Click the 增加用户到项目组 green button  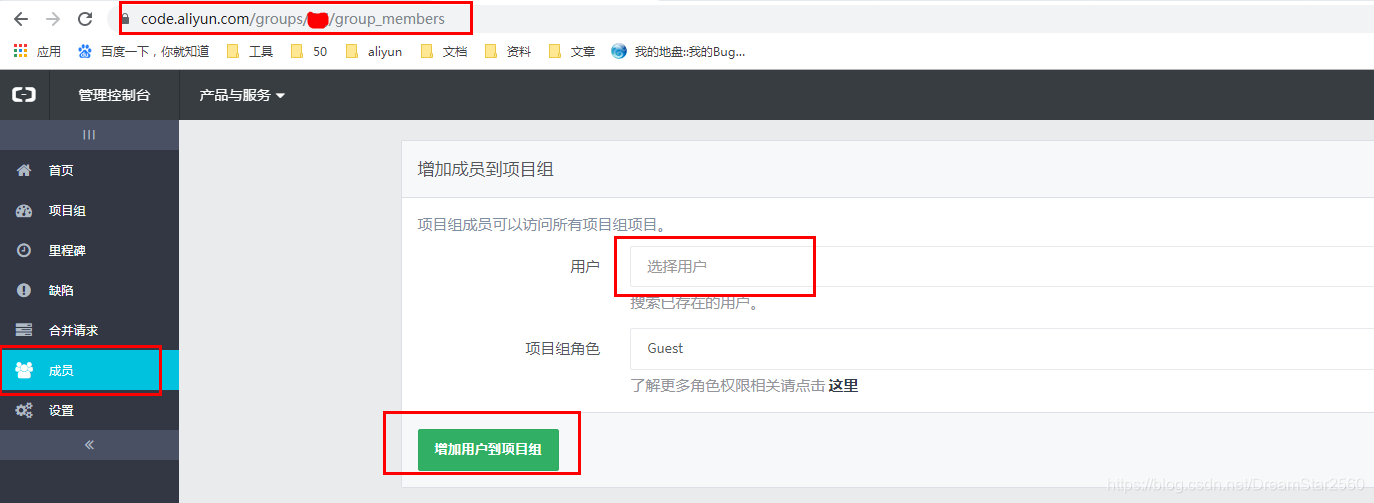488,450
